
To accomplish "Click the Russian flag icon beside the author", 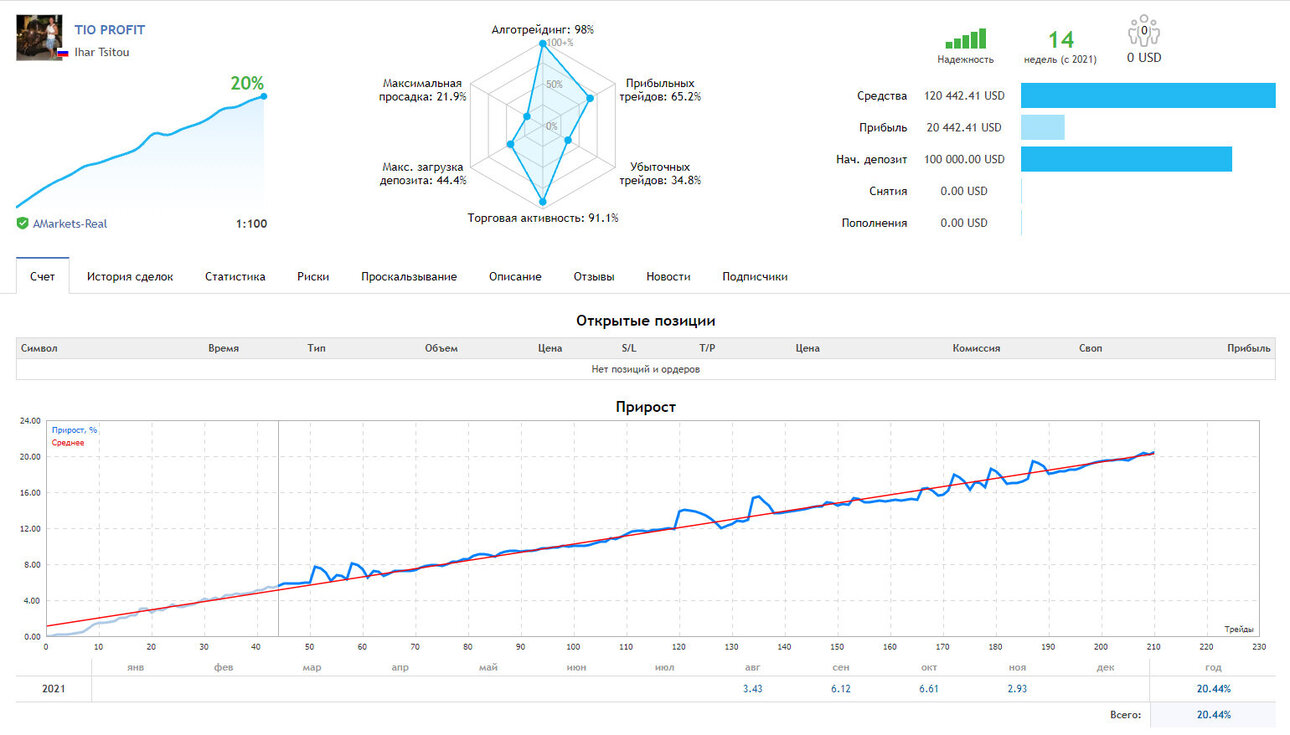I will click(62, 52).
